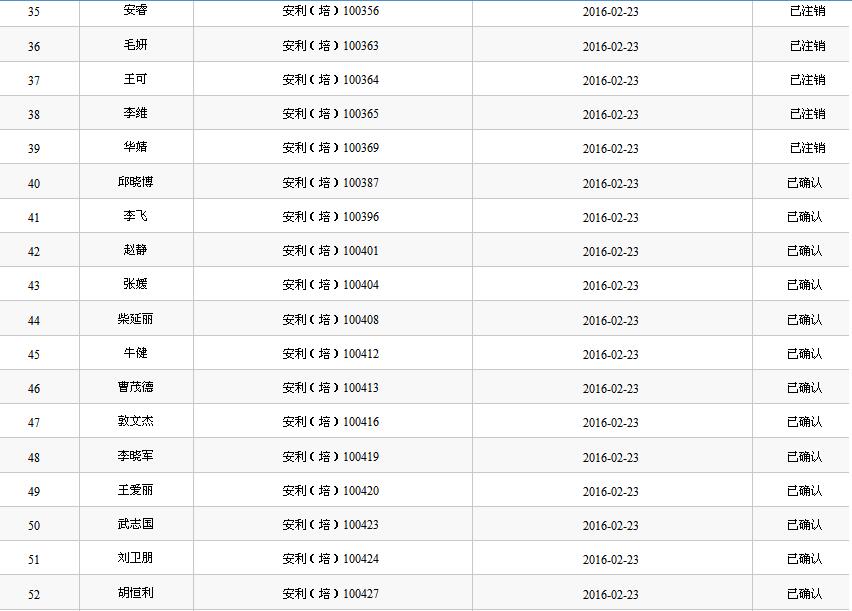Select certificate number 安利（培）100369
852x611 pixels.
330,148
